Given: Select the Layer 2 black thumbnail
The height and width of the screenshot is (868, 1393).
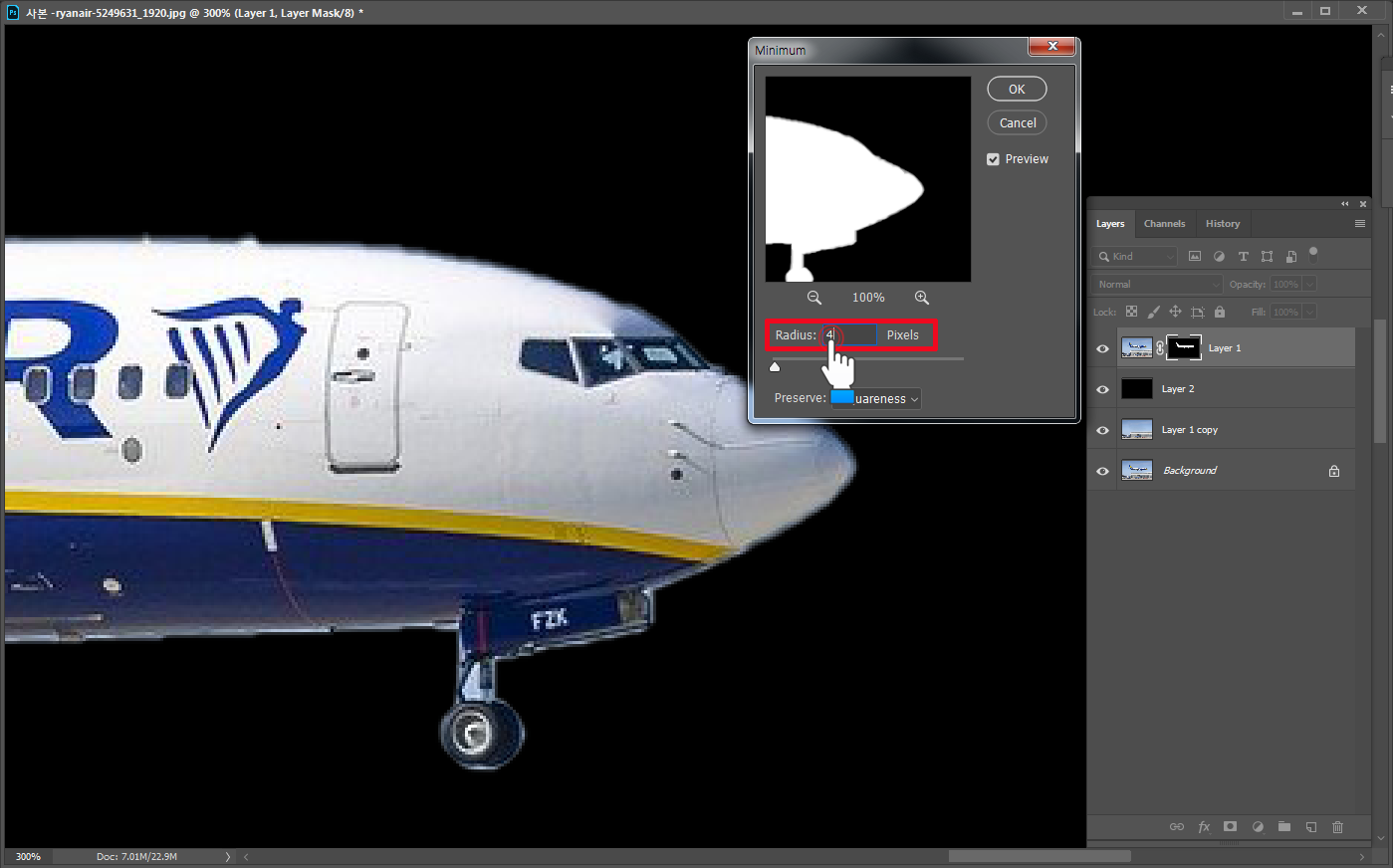Looking at the screenshot, I should click(1137, 389).
